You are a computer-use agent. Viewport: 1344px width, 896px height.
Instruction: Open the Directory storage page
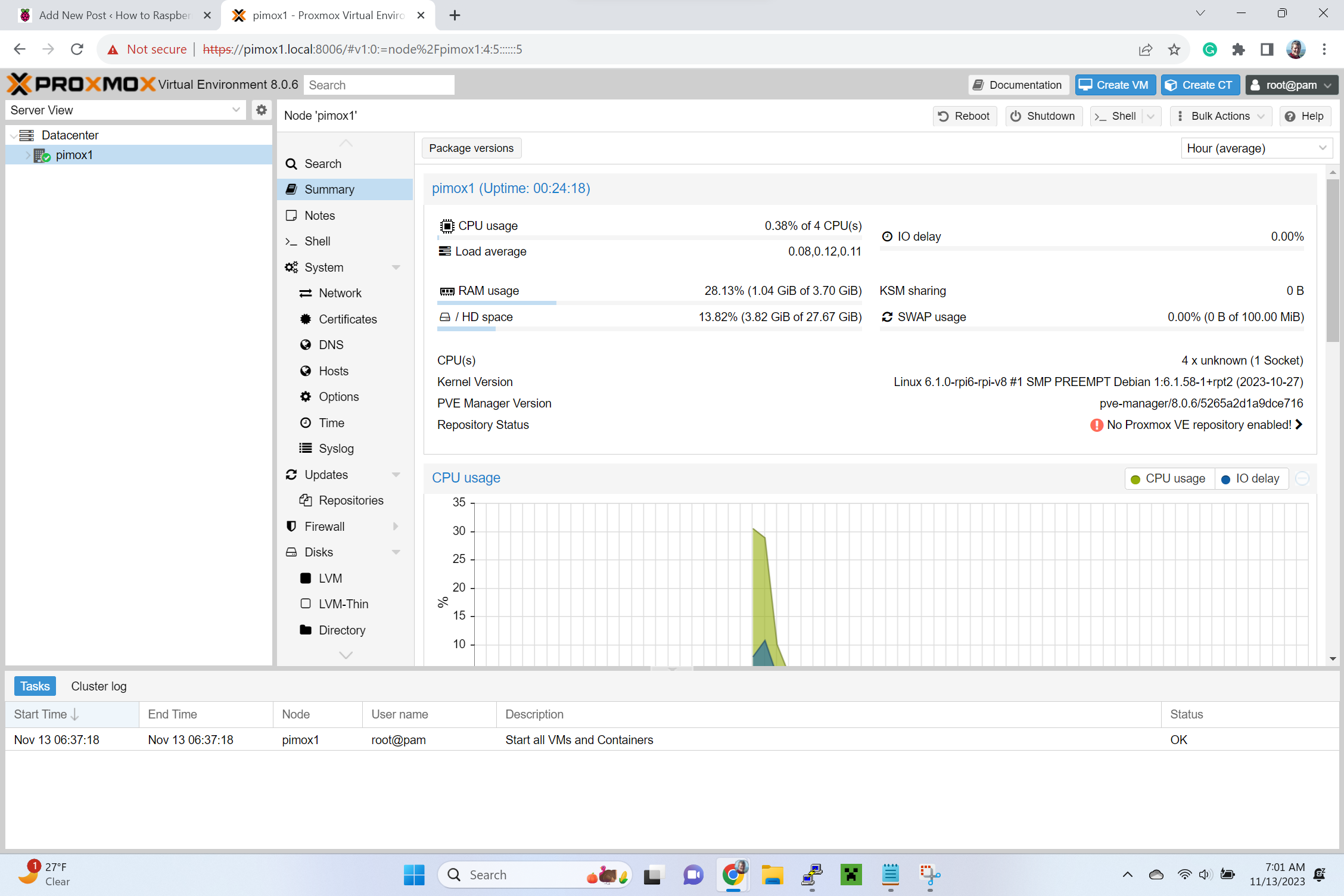coord(341,630)
